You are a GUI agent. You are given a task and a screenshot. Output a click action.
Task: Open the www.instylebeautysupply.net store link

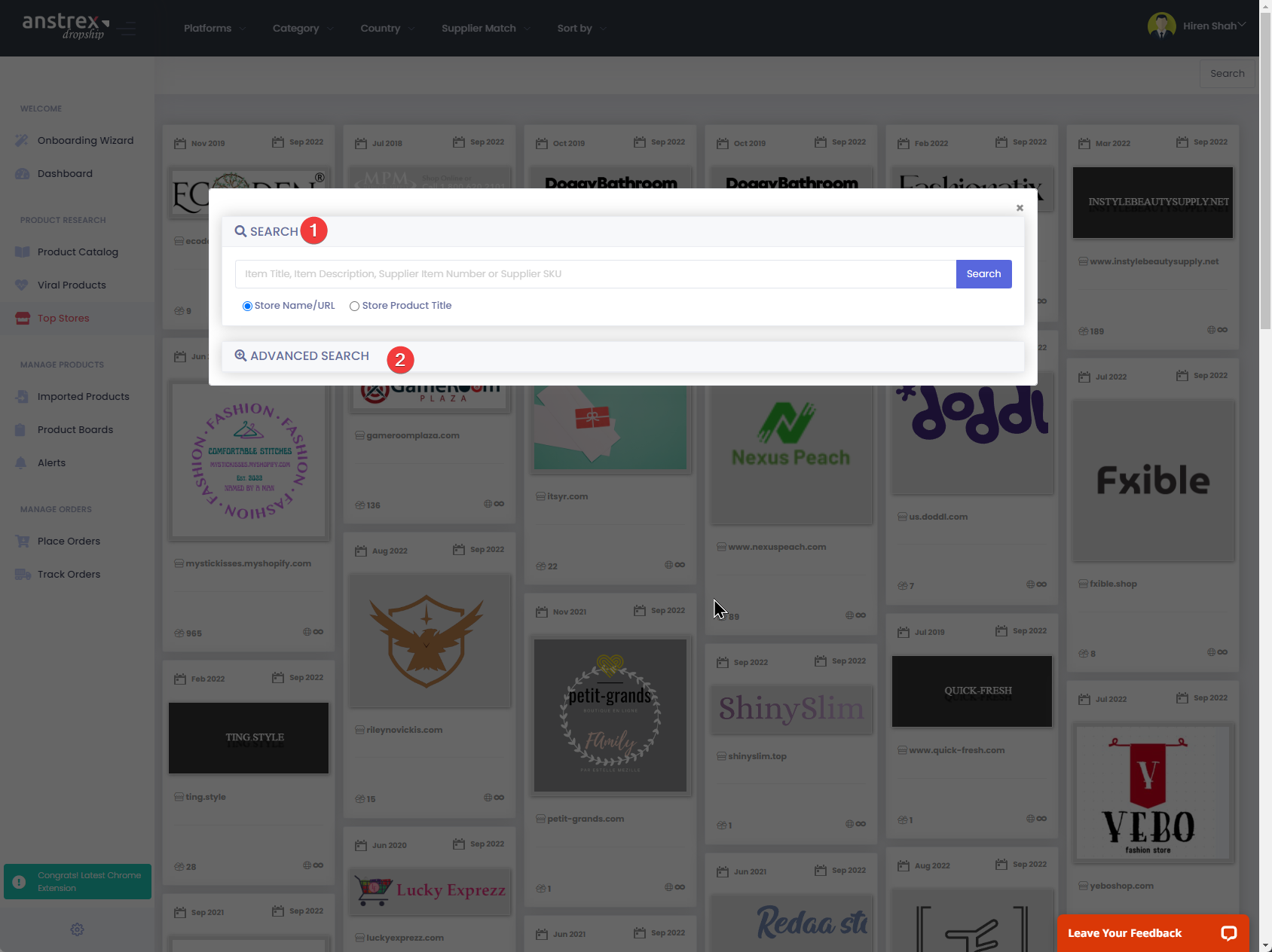tap(1154, 262)
